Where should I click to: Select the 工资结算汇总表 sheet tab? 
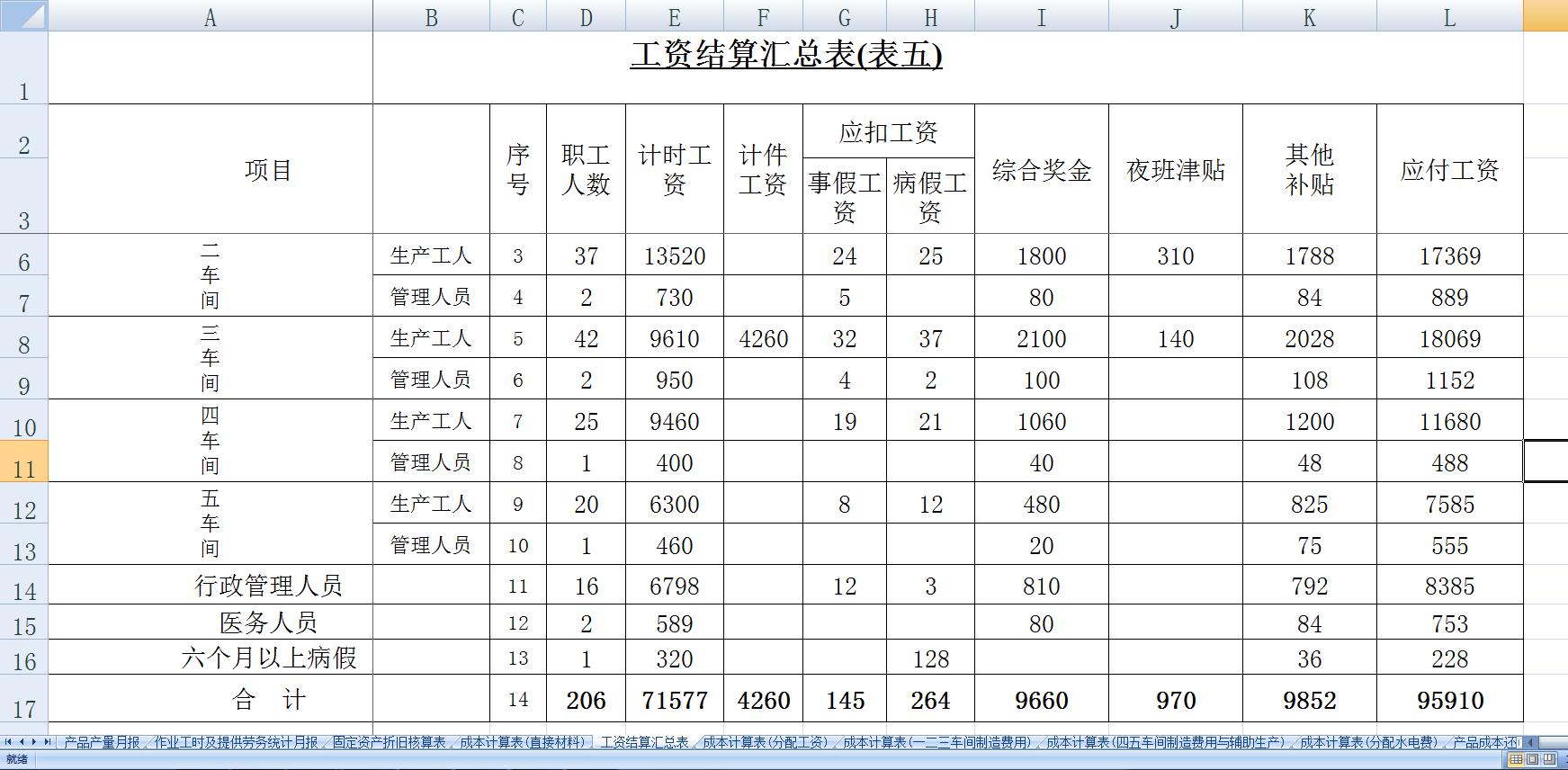click(644, 742)
